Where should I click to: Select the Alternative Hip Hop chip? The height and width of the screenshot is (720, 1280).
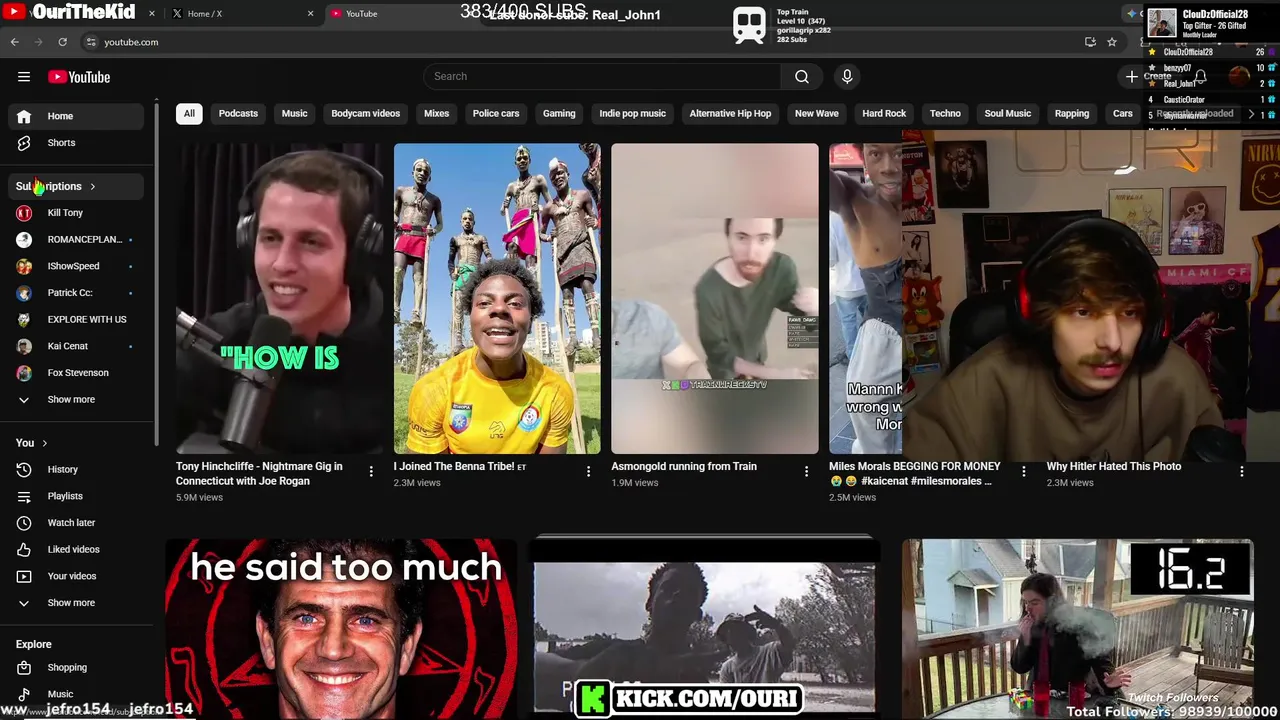(x=730, y=114)
